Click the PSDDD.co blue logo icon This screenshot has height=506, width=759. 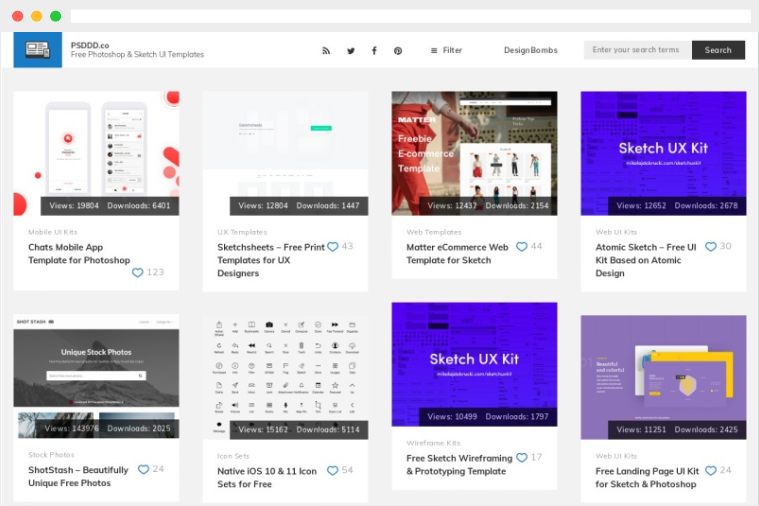click(38, 50)
